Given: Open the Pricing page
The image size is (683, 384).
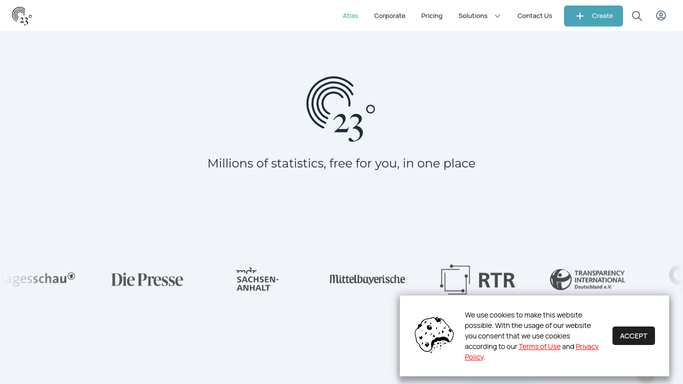Looking at the screenshot, I should point(432,16).
